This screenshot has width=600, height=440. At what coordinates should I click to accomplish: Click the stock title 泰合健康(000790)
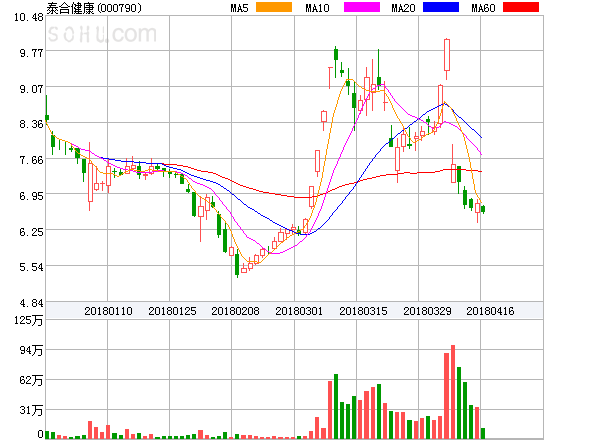click(94, 8)
